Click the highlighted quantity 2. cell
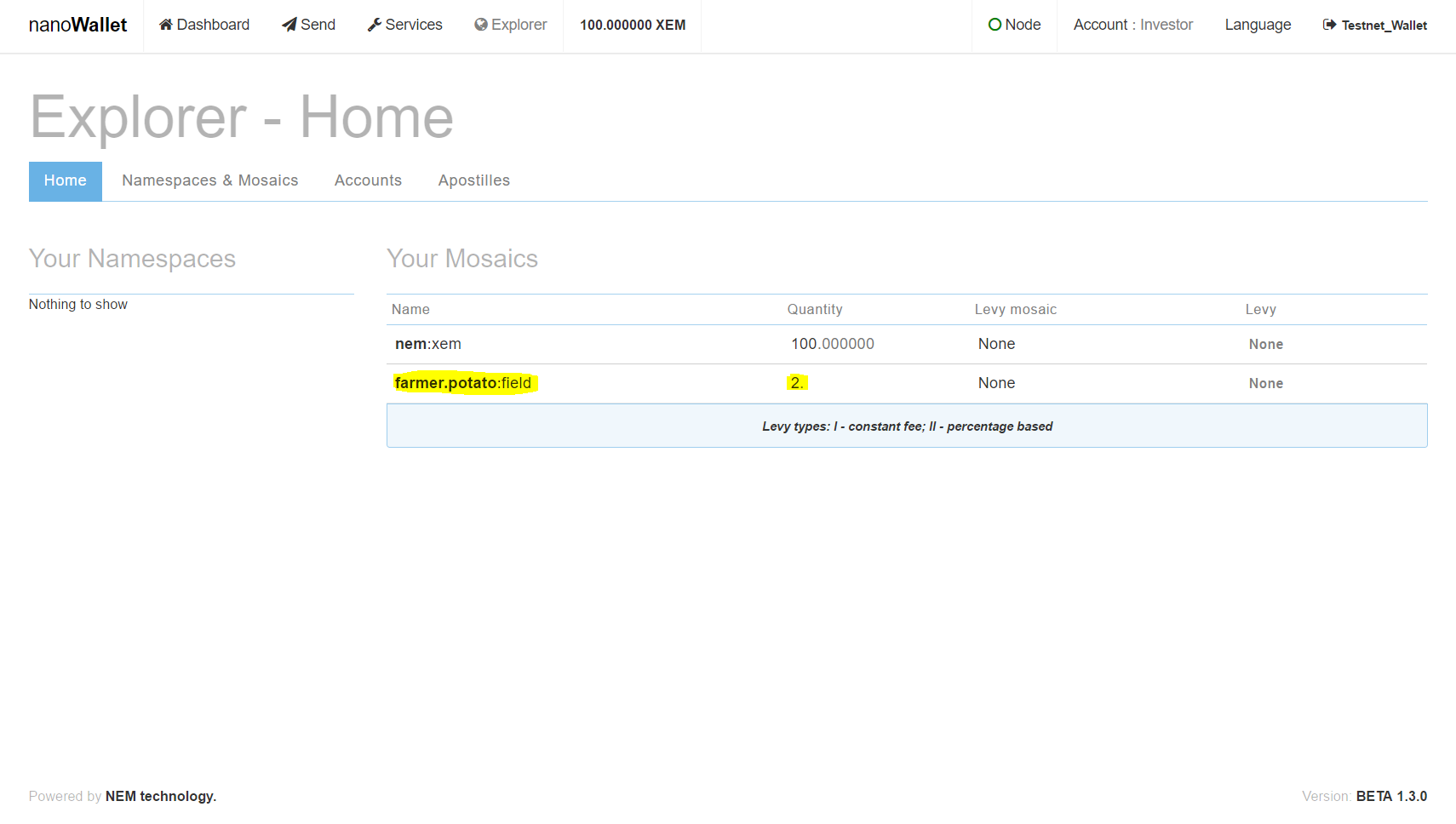 point(797,383)
